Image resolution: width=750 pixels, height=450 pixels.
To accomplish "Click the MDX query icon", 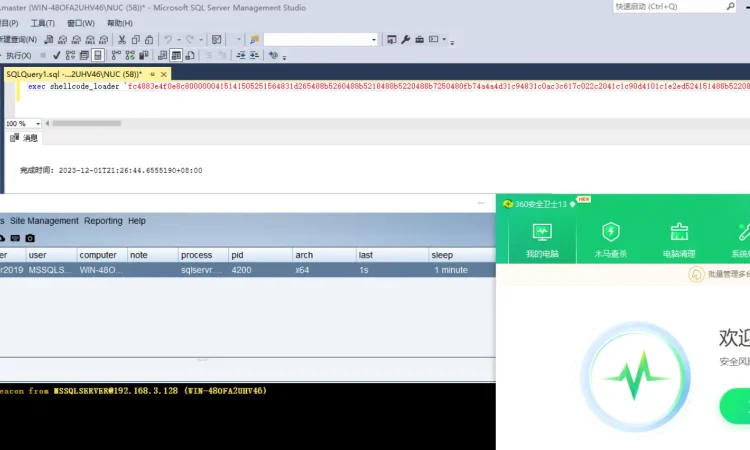I will pos(63,40).
